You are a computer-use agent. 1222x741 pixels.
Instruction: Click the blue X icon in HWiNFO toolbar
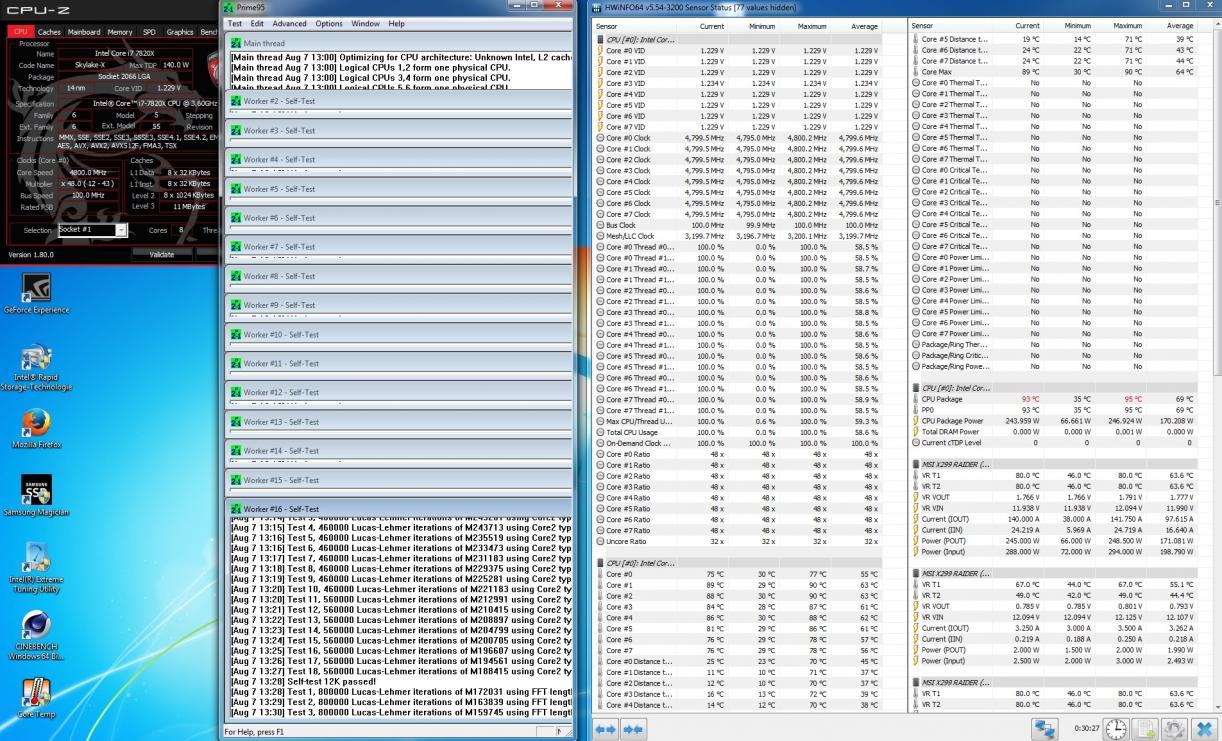[1204, 729]
